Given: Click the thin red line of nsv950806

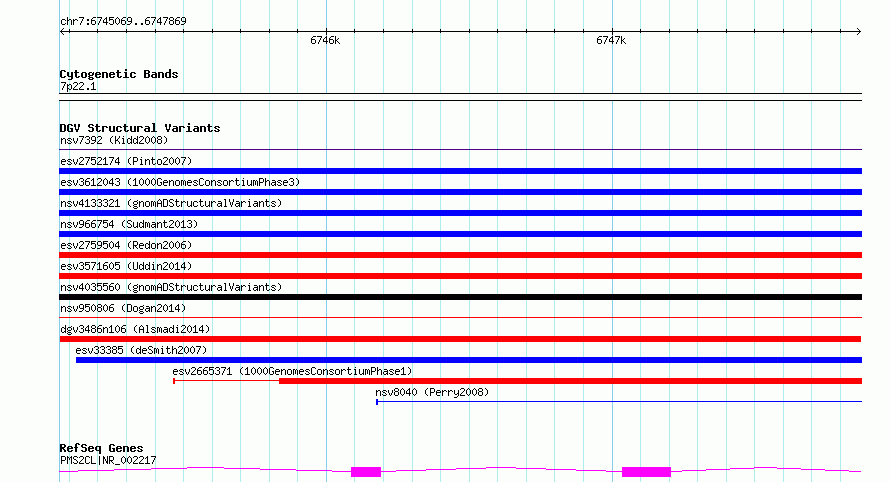Looking at the screenshot, I should coord(460,317).
